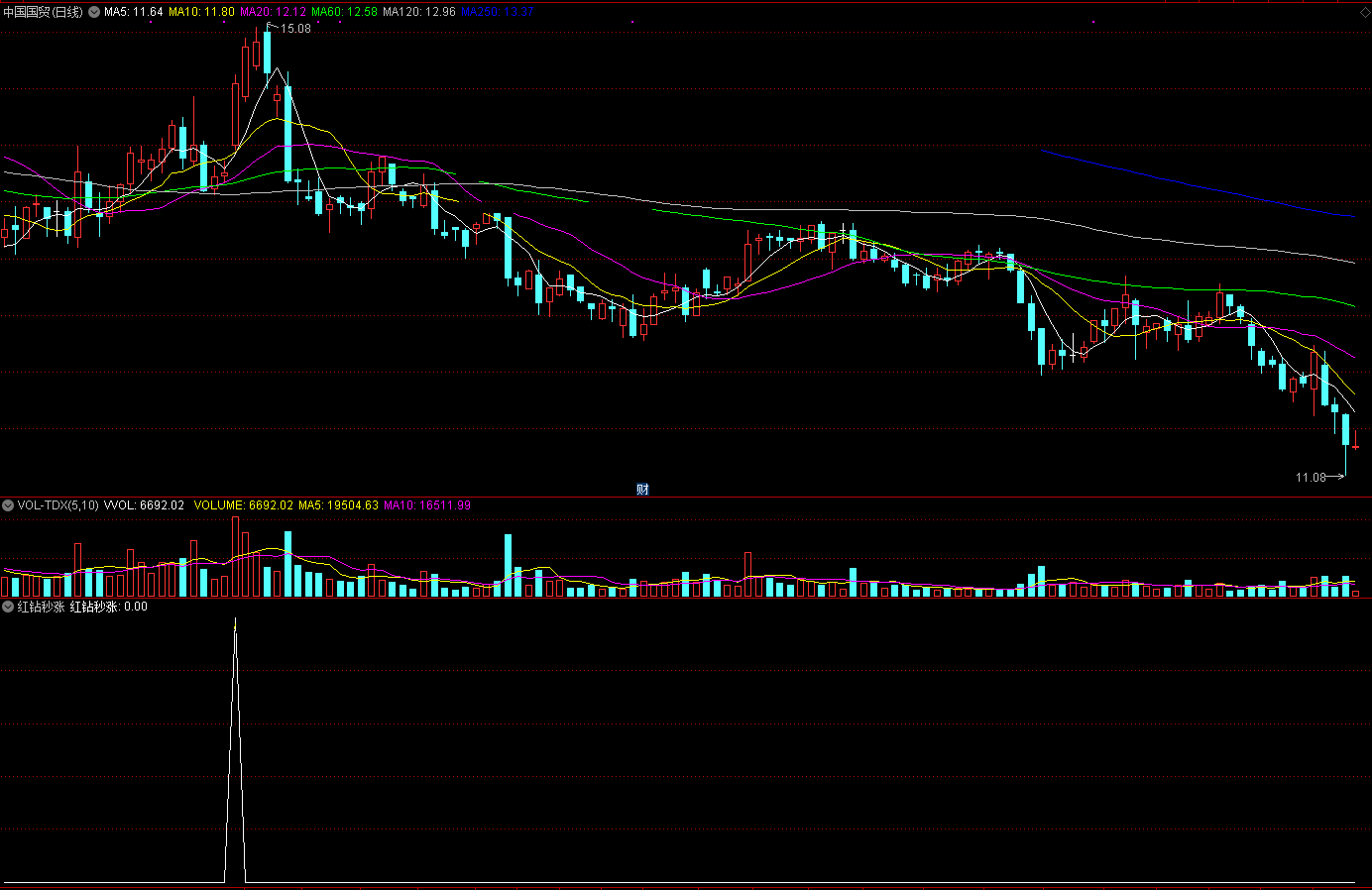Image resolution: width=1372 pixels, height=890 pixels.
Task: Click the 红钻秒涨: 0.00 value
Action: point(108,607)
